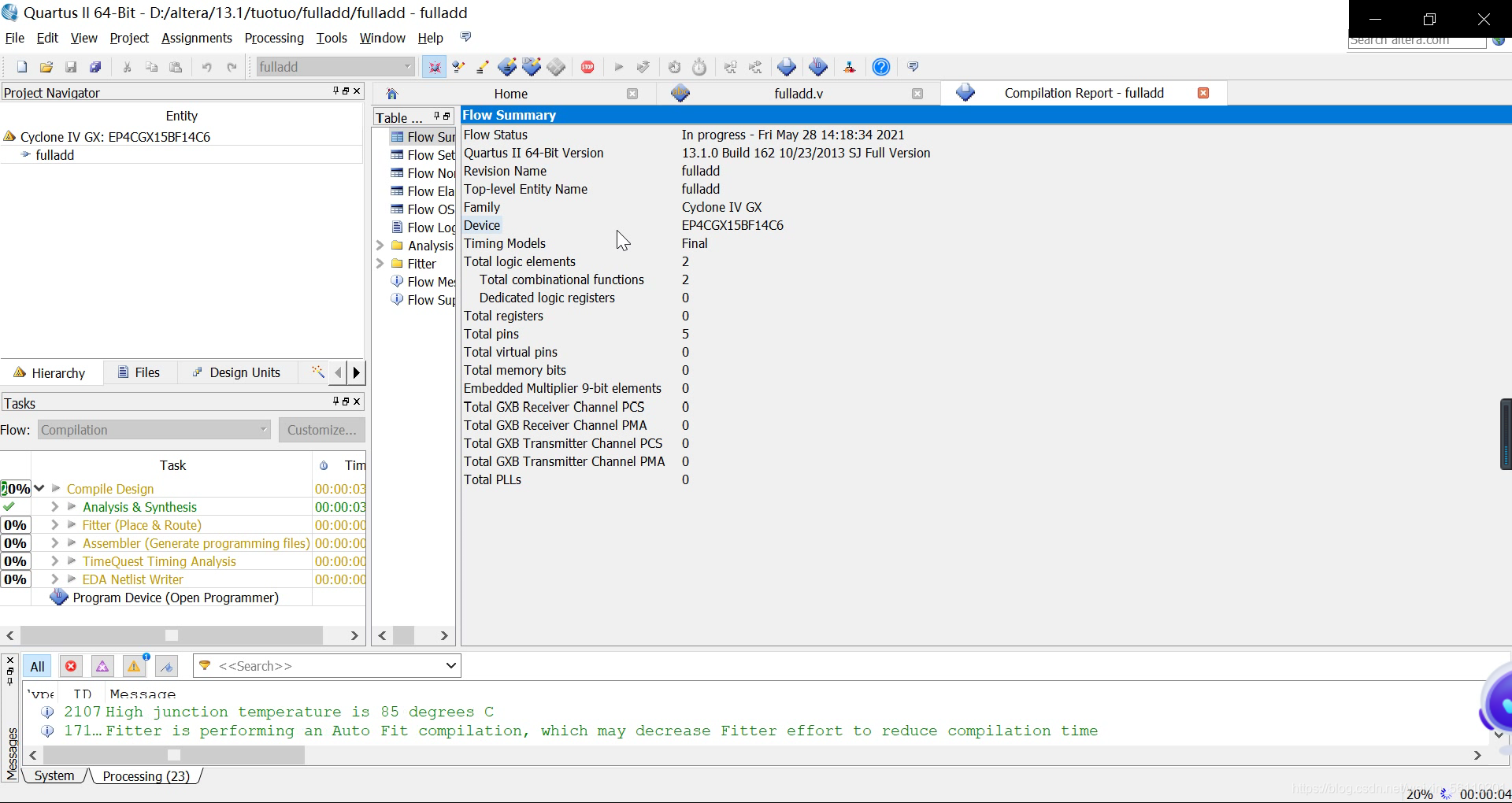Screen dimensions: 1512x803
Task: Click Messages horizontal scrollbar thumb
Action: coord(174,755)
